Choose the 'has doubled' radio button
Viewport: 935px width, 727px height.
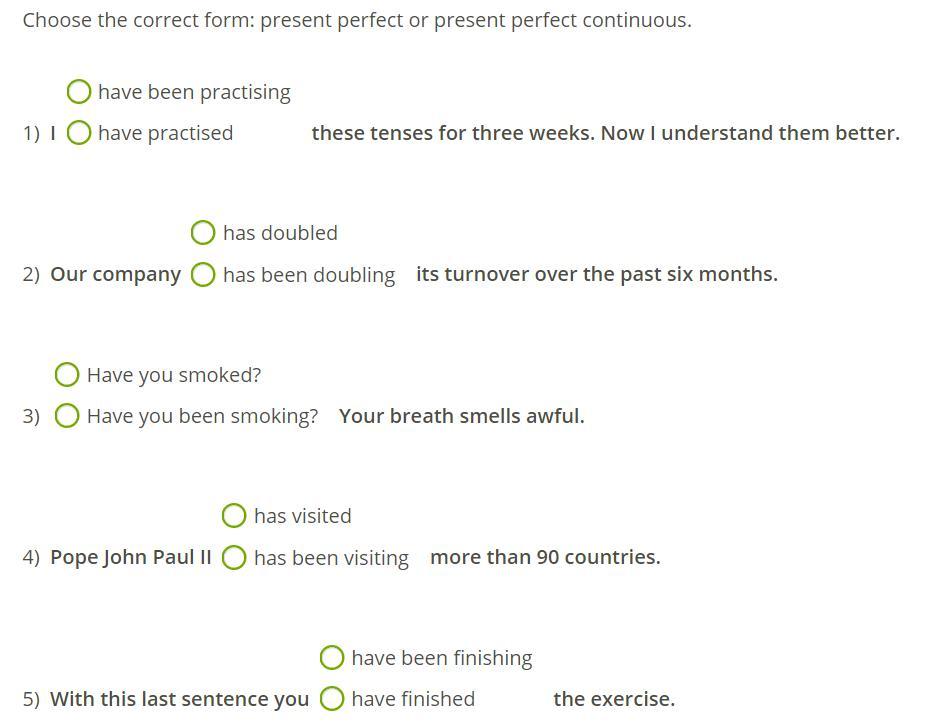[x=203, y=233]
